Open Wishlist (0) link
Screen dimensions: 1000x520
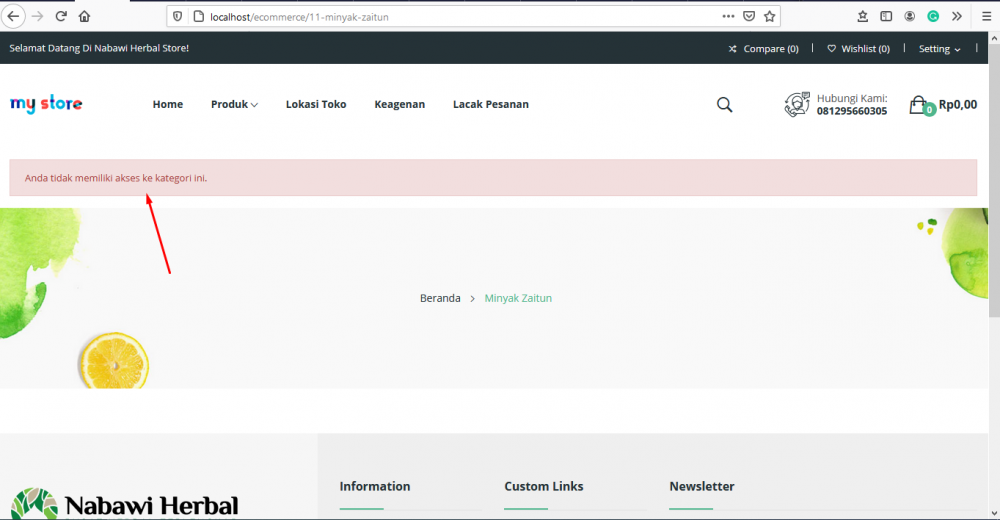click(858, 48)
